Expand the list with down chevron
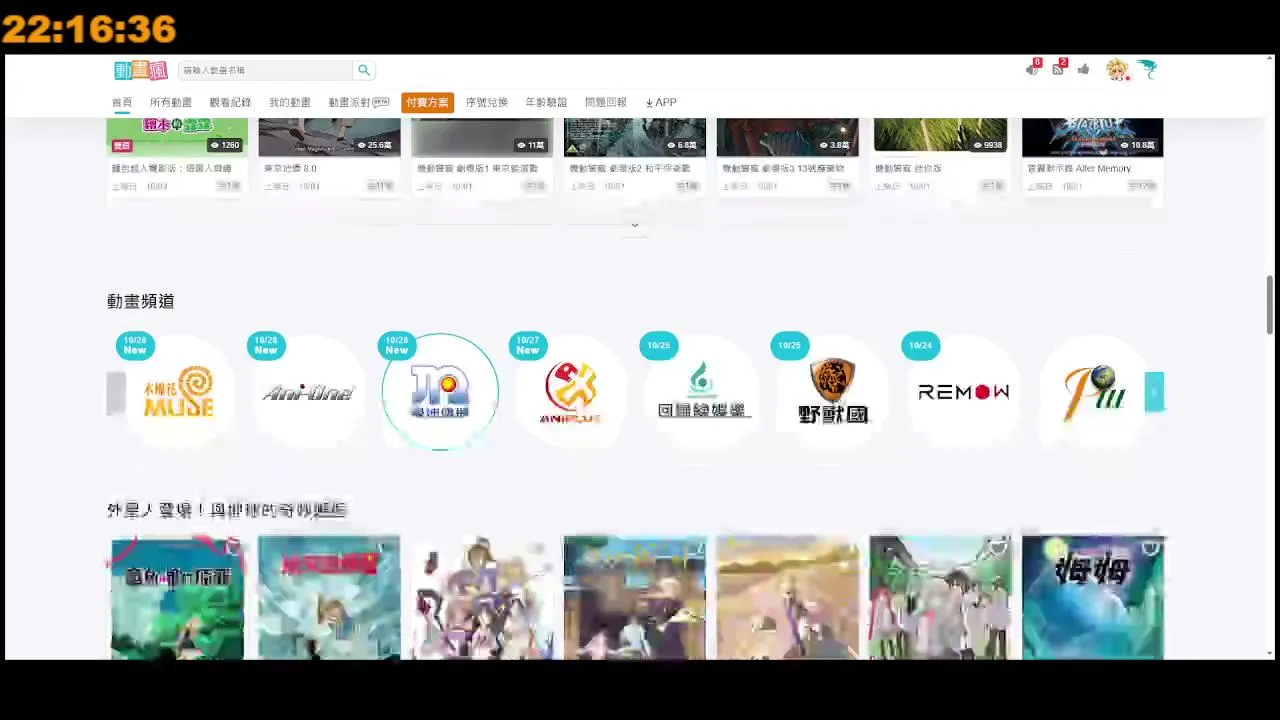 click(x=635, y=225)
